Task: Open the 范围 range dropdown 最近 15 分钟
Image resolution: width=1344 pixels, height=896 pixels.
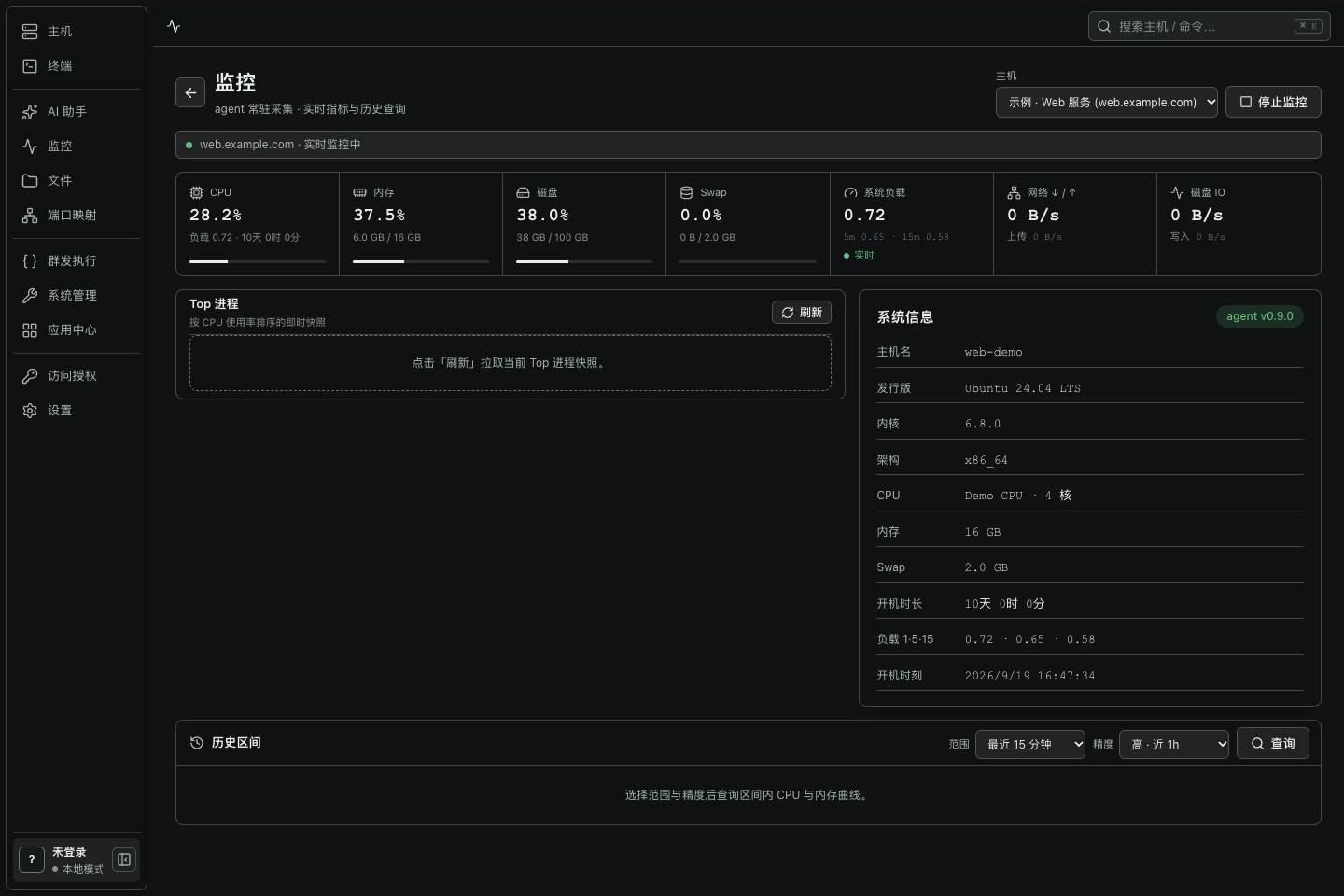Action: [1030, 744]
